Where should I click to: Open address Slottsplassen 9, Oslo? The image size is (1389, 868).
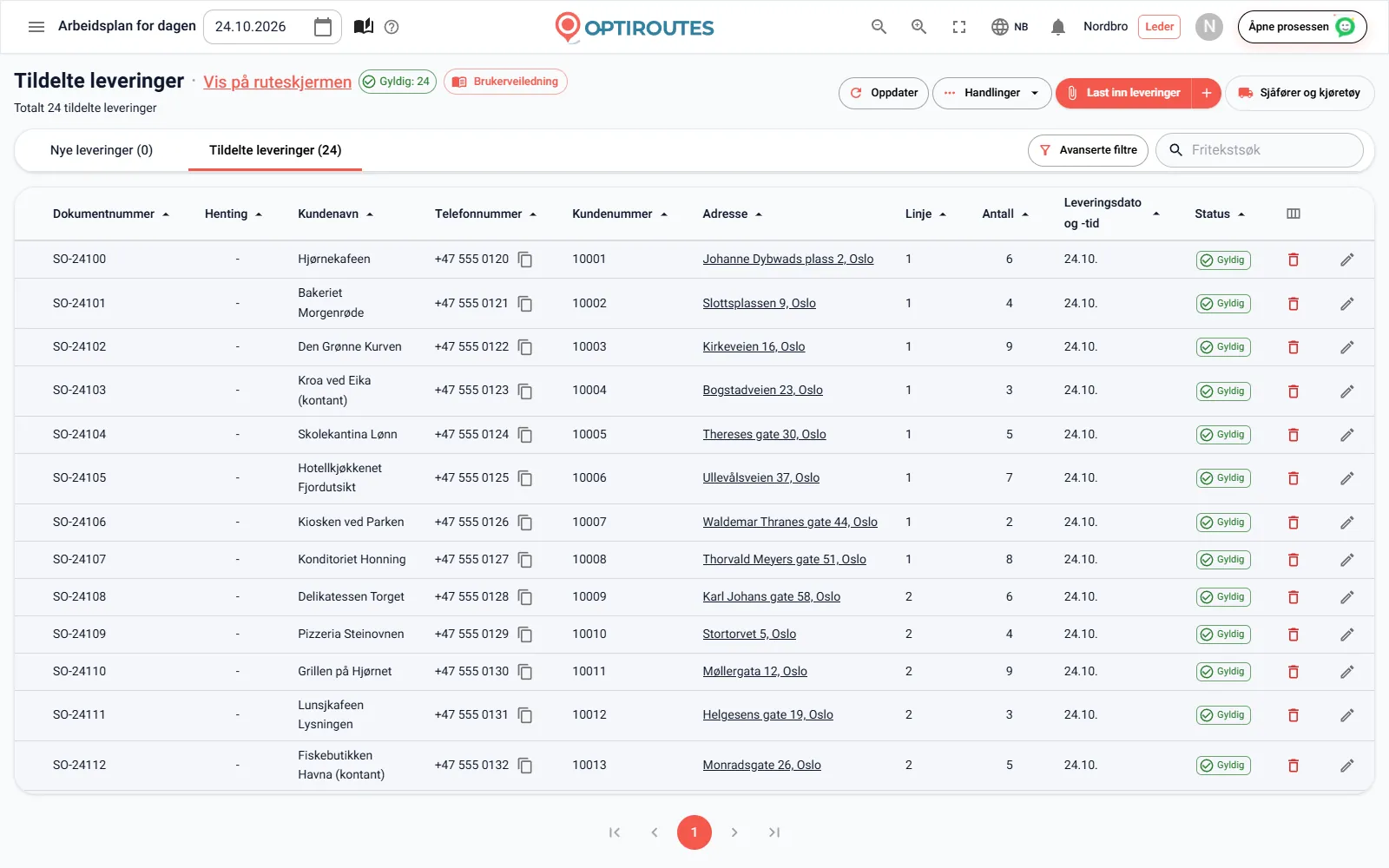[x=760, y=304]
